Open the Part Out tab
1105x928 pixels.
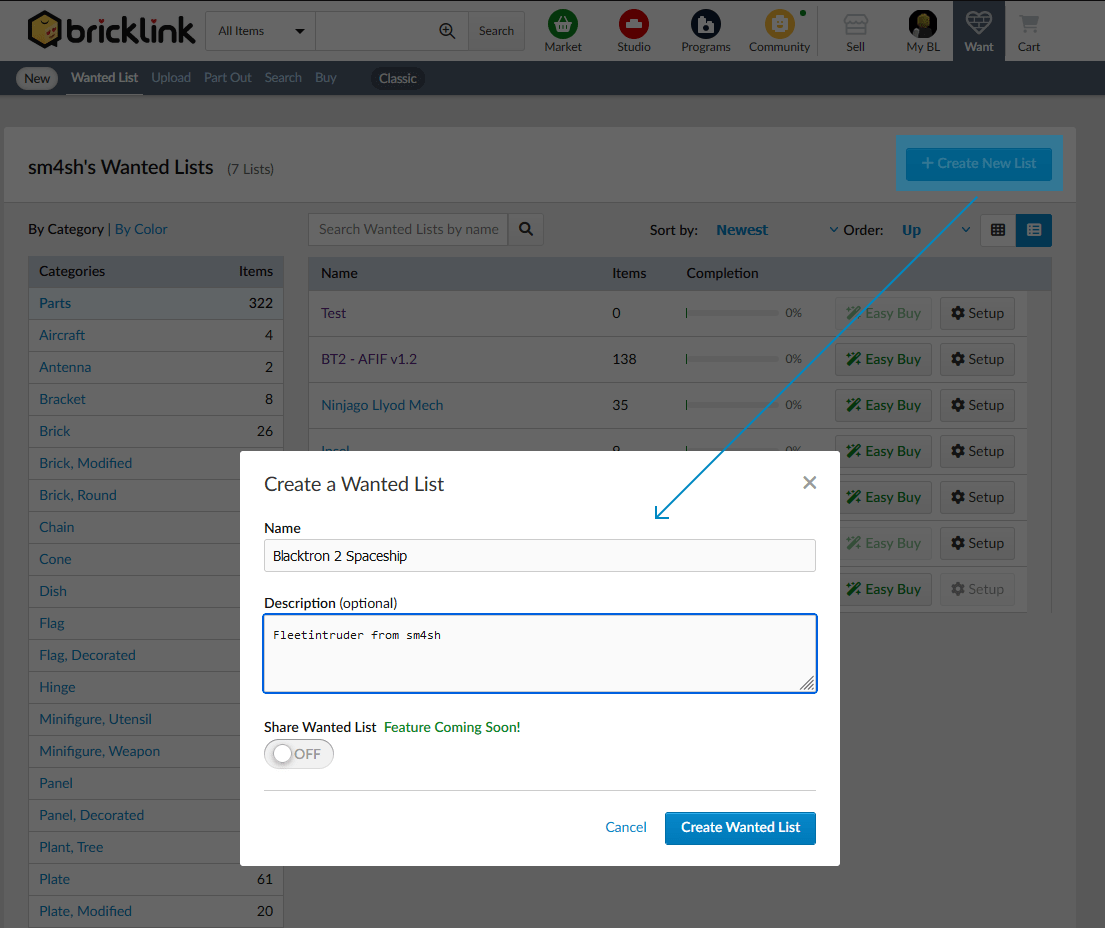(x=228, y=78)
